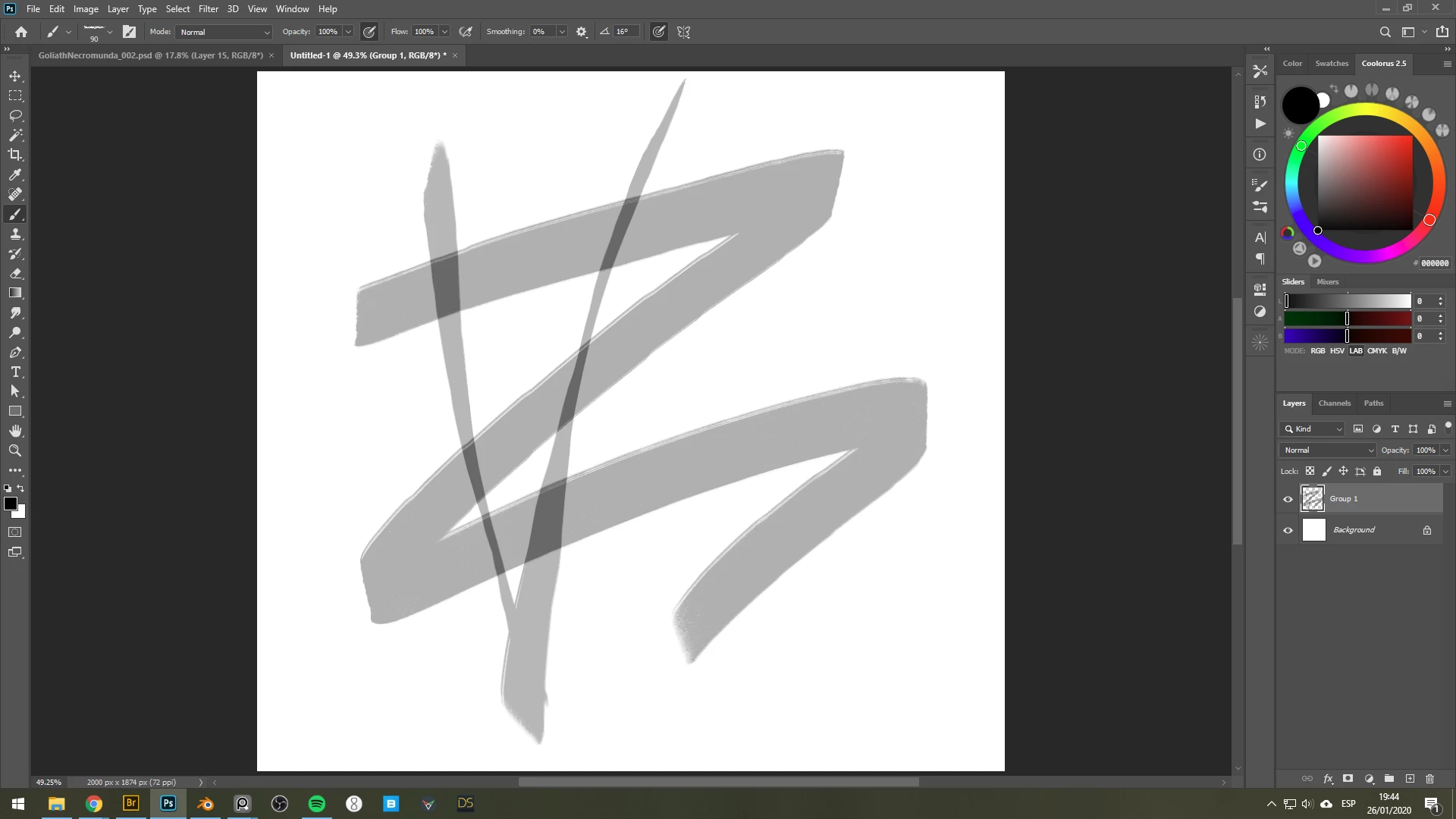
Task: Toggle pressure for opacity button
Action: point(369,32)
